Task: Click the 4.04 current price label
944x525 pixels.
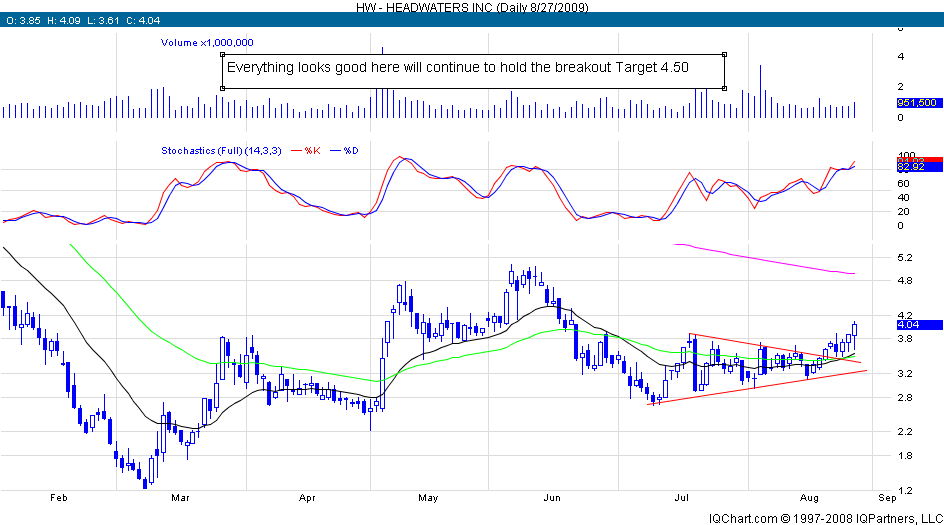Action: coord(919,325)
